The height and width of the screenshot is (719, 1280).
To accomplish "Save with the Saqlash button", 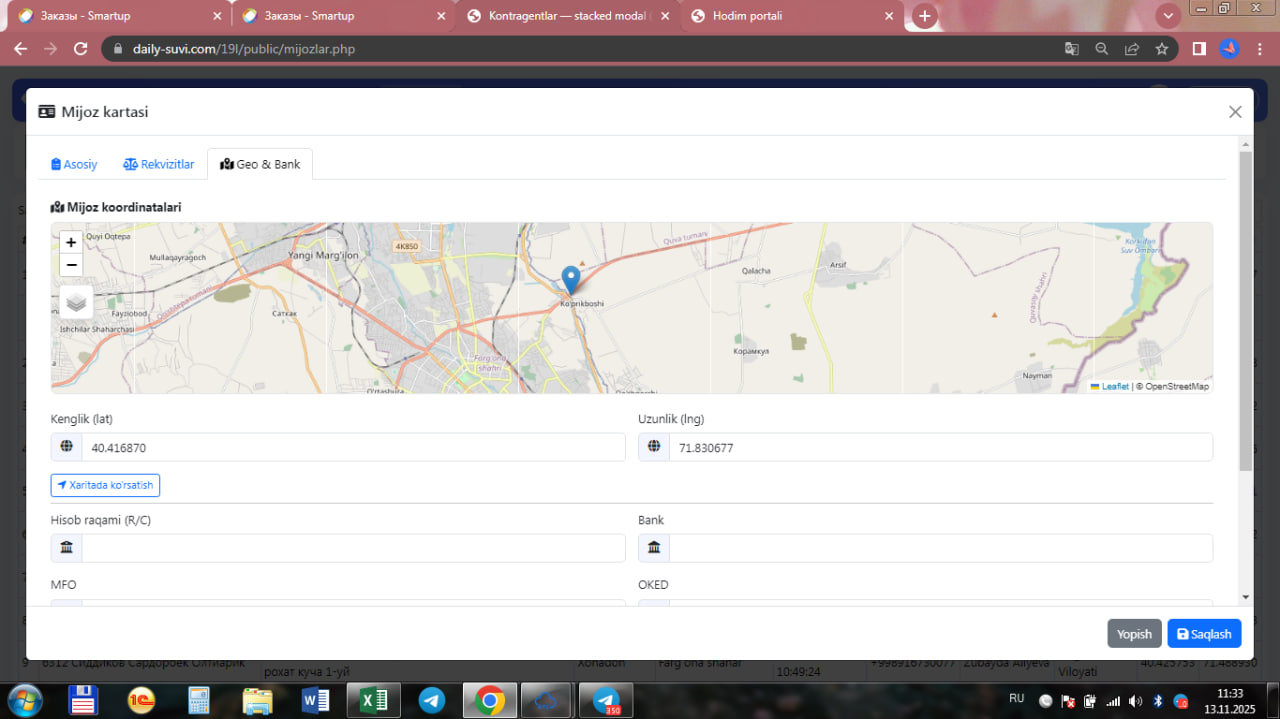I will click(x=1204, y=634).
